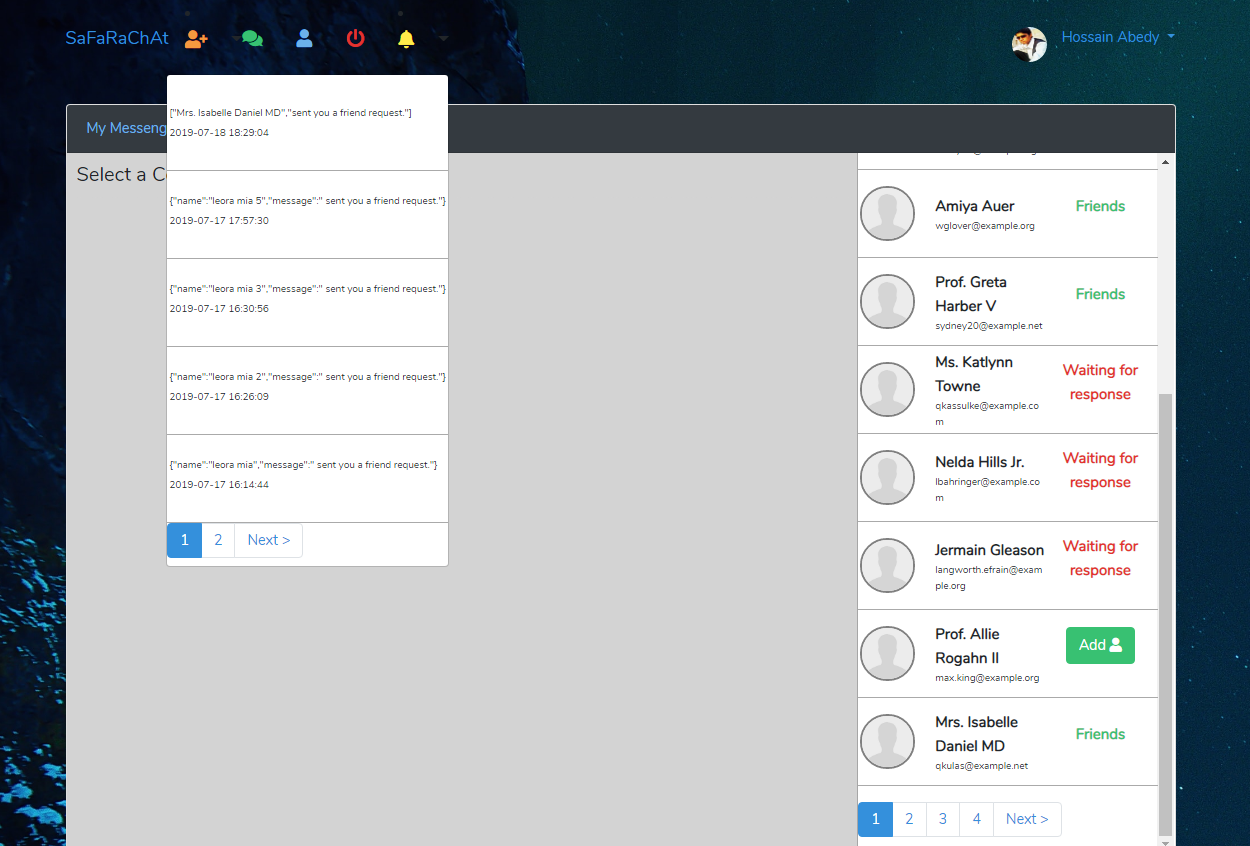Screen dimensions: 1250x846
Task: Click Friends status for Amiya Auer
Action: point(1100,206)
